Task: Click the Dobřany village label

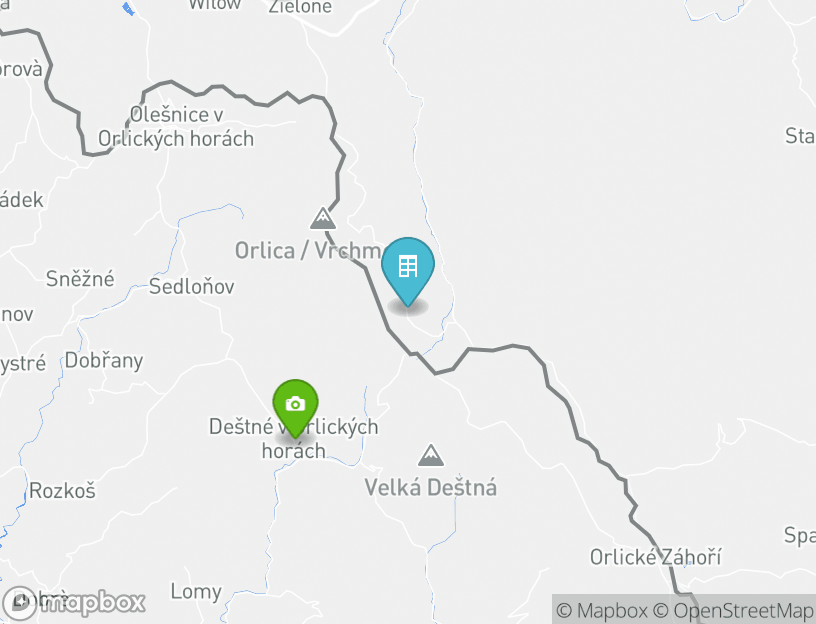Action: coord(104,360)
